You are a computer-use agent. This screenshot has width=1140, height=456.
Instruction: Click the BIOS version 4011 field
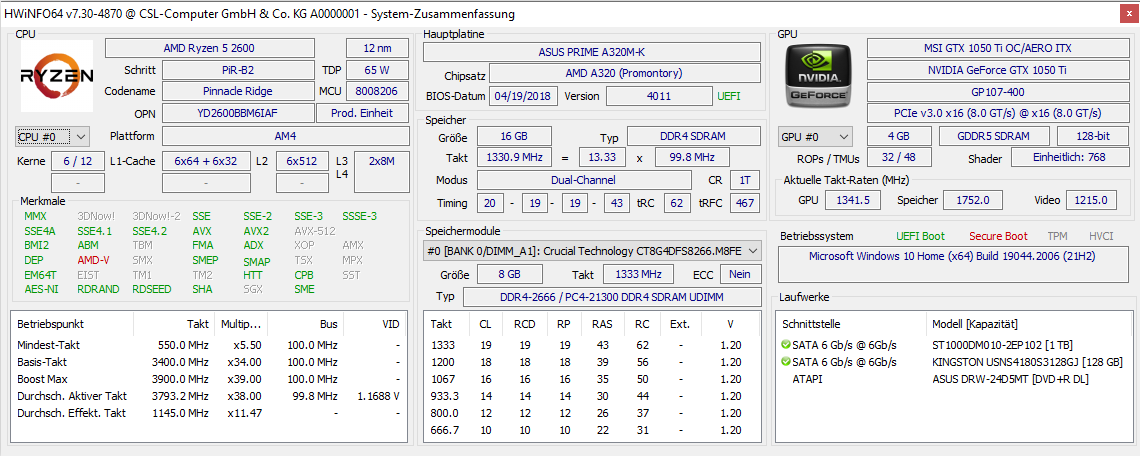click(659, 96)
